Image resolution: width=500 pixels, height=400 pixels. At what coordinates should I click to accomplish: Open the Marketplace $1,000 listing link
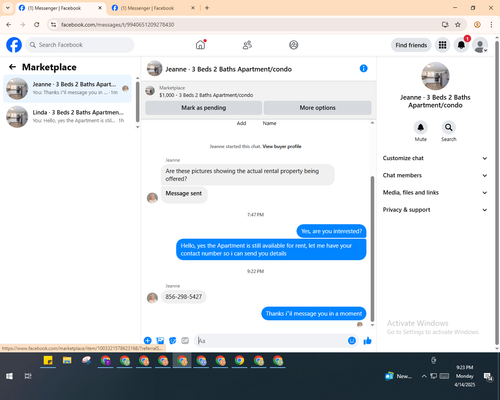(x=206, y=95)
